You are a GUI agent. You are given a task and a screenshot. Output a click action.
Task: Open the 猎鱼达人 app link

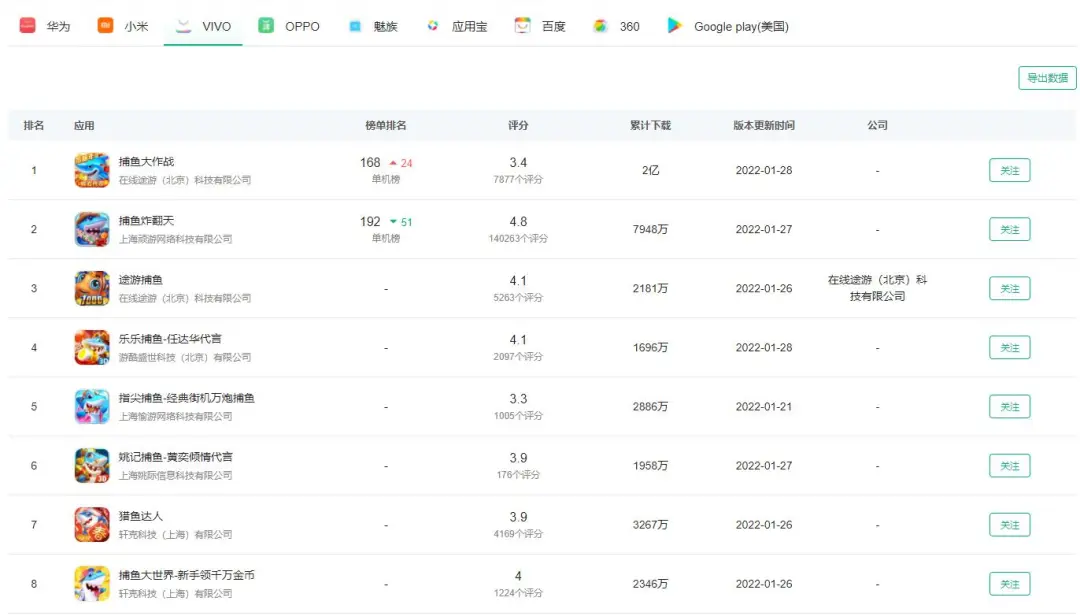[141, 515]
